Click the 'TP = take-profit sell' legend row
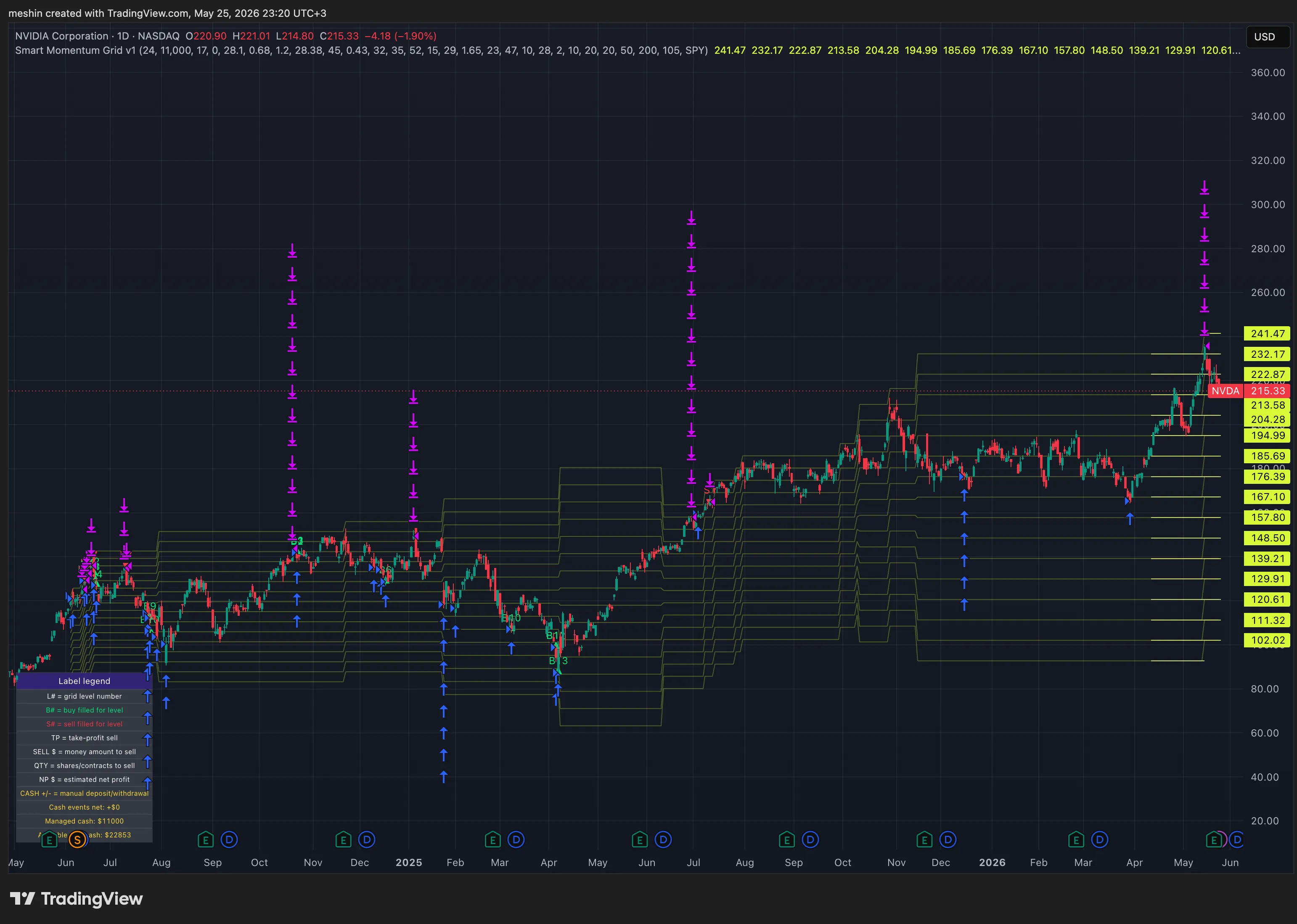1297x924 pixels. (84, 738)
